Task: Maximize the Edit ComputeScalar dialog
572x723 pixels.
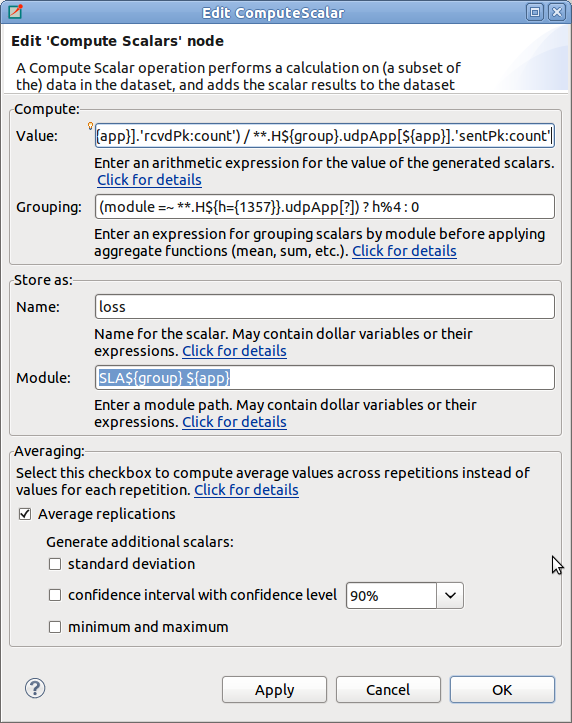Action: pyautogui.click(x=535, y=12)
